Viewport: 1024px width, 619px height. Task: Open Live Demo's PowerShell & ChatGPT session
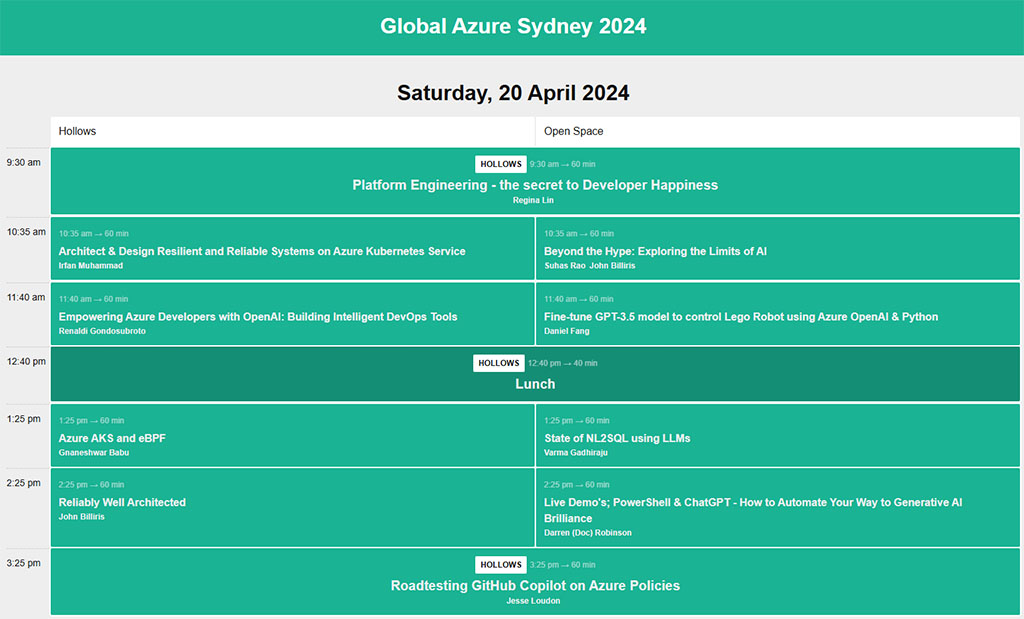(778, 507)
